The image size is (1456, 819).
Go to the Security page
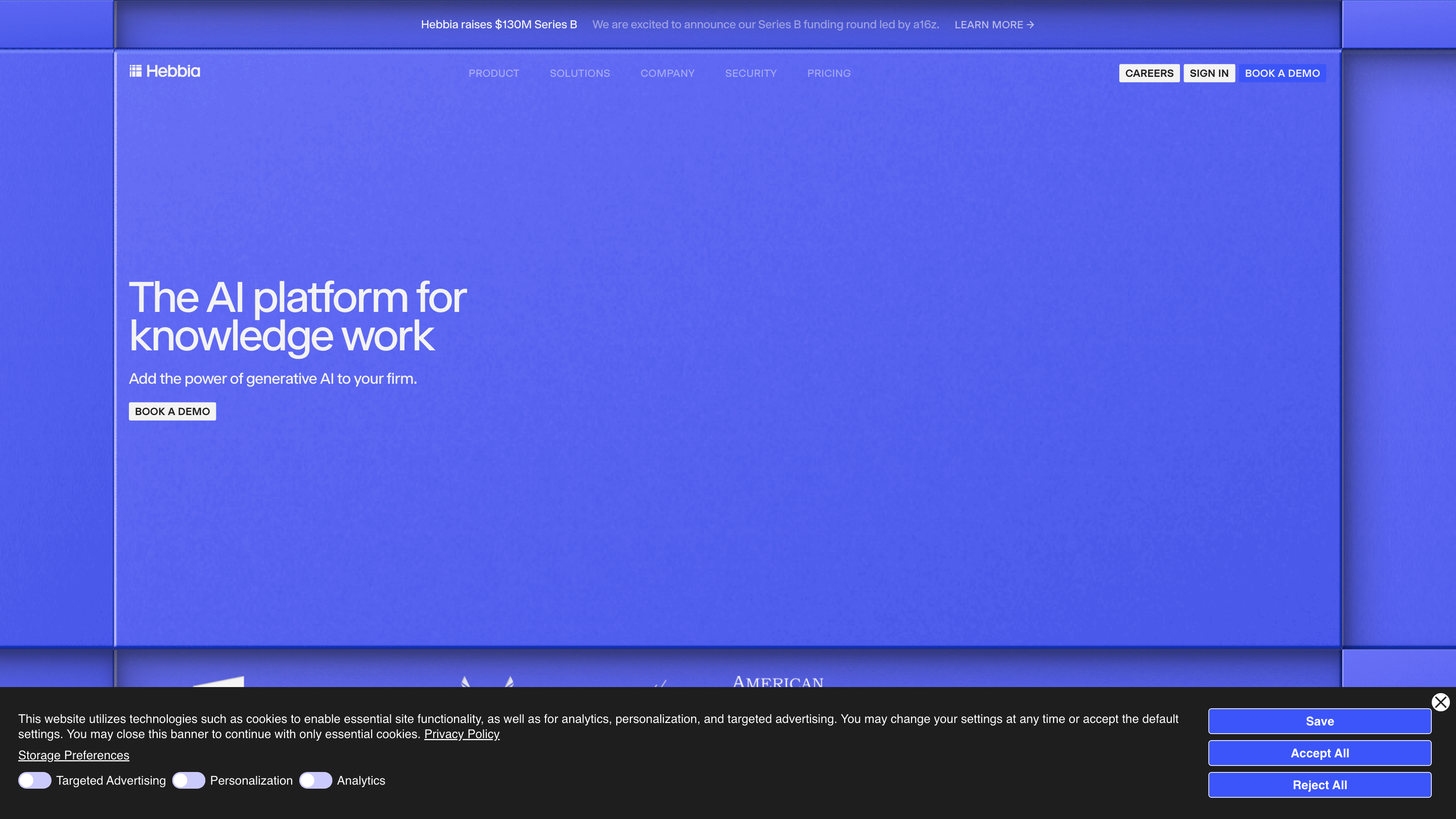[x=751, y=73]
